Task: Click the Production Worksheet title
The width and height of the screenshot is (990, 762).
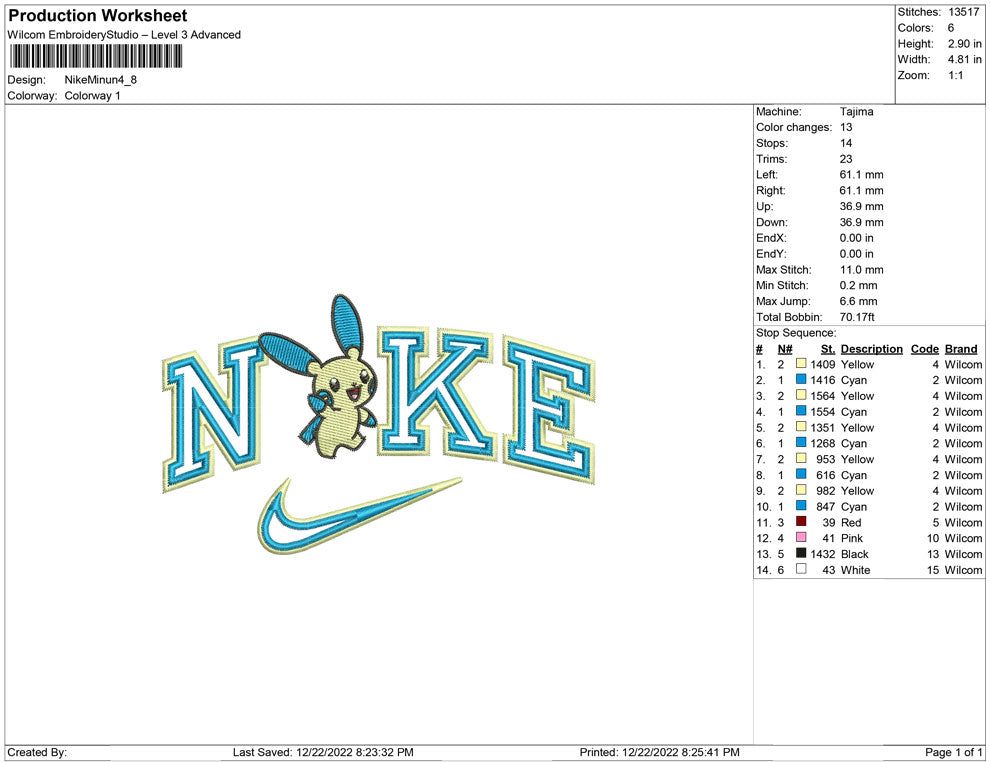Action: (98, 16)
